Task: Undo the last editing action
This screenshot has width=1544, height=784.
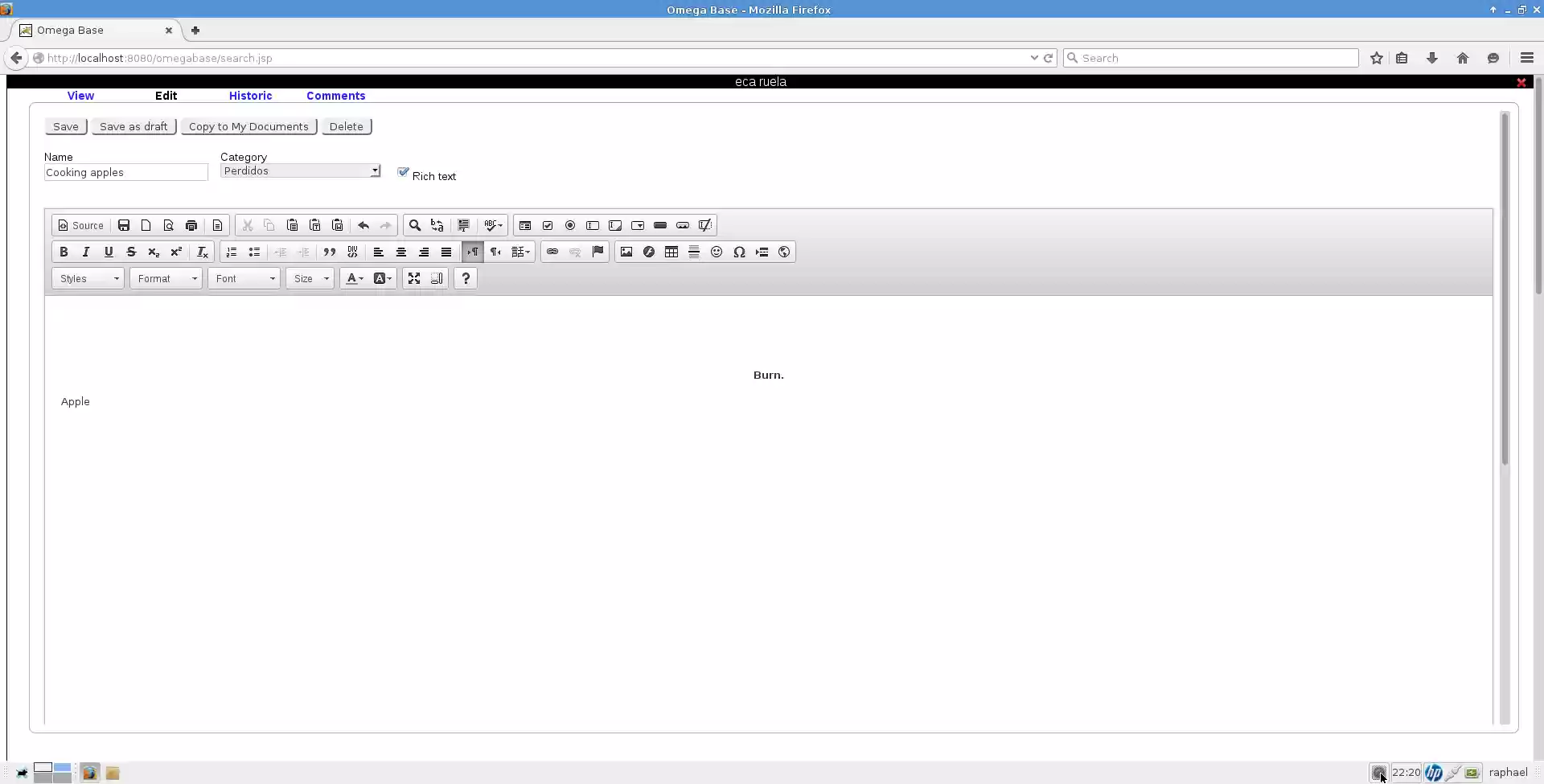Action: pos(363,225)
